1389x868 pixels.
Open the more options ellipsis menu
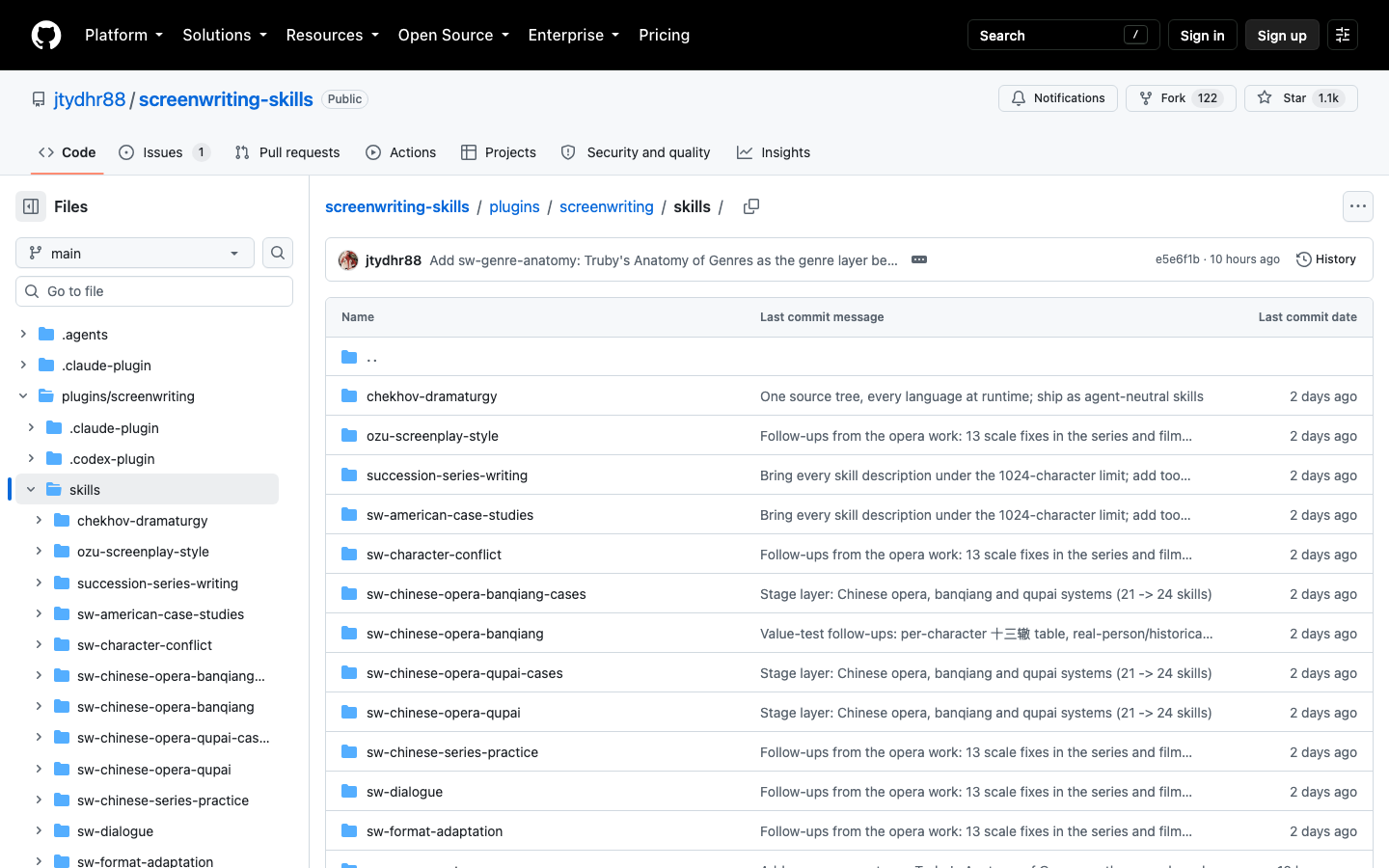1358,206
